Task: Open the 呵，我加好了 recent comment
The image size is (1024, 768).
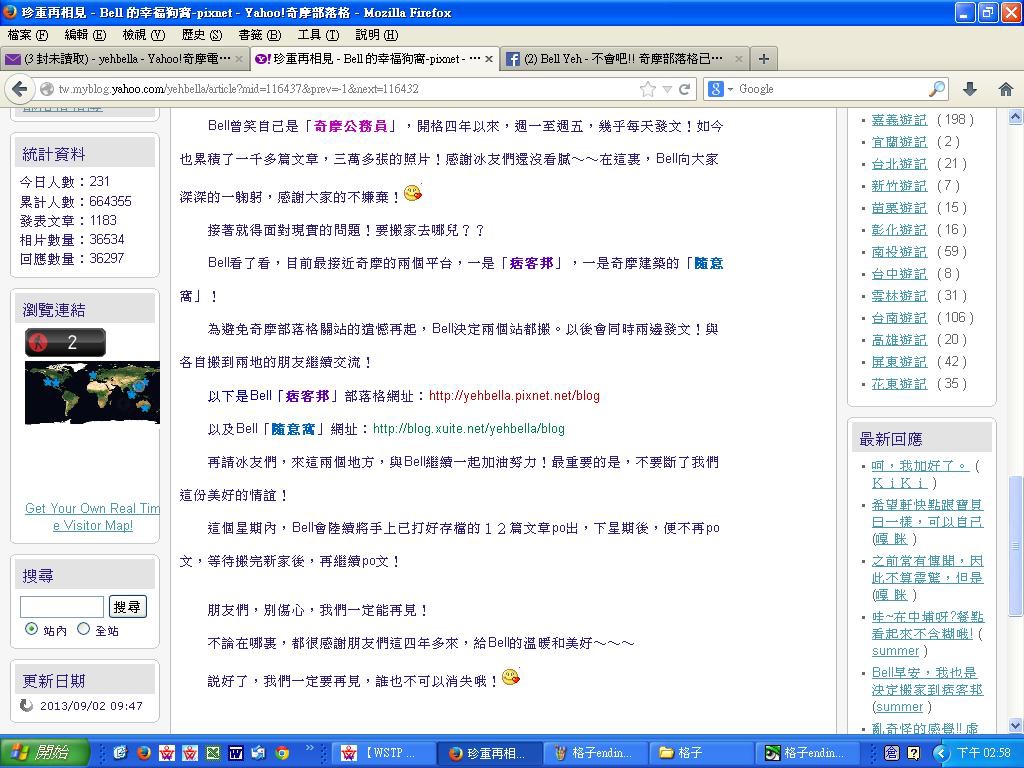Action: [x=921, y=466]
